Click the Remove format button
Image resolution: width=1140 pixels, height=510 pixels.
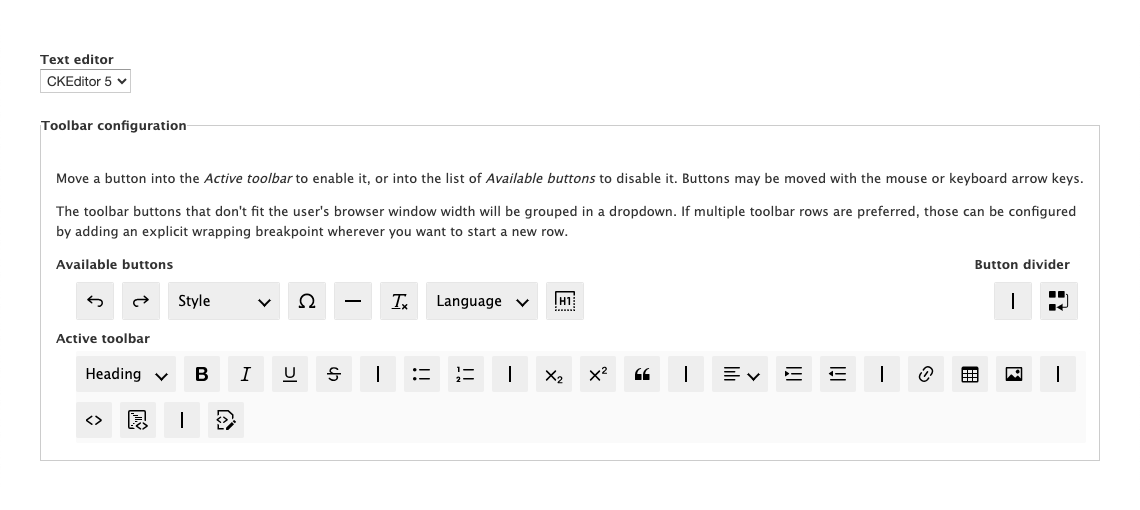tap(399, 301)
